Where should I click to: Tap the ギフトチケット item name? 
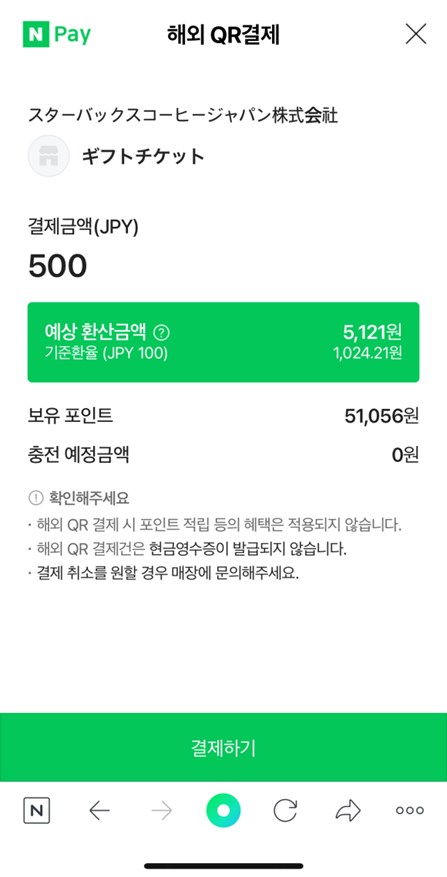click(143, 157)
